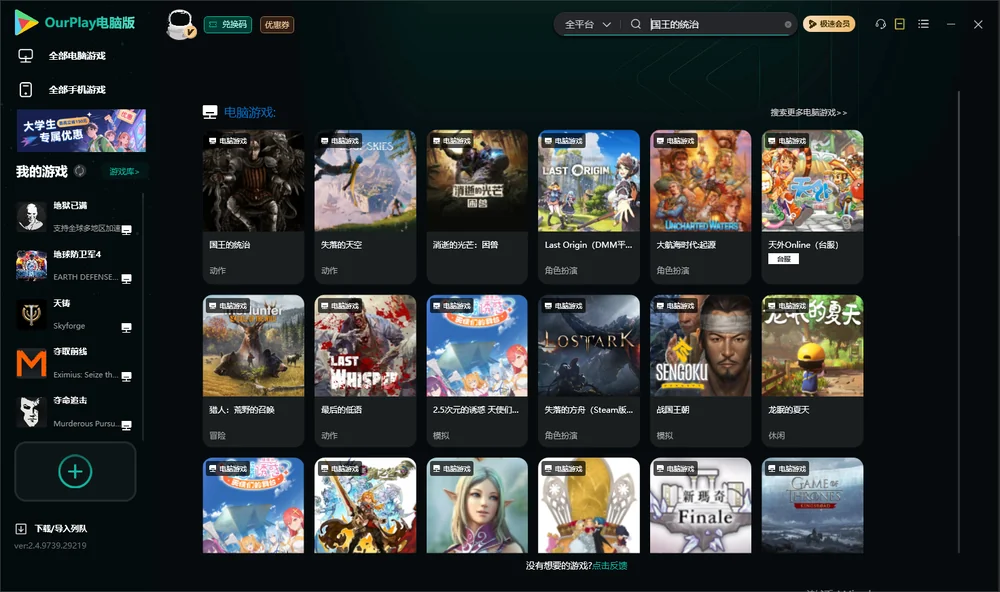The height and width of the screenshot is (592, 1000).
Task: Click the 点击反馈 feedback link
Action: click(610, 565)
